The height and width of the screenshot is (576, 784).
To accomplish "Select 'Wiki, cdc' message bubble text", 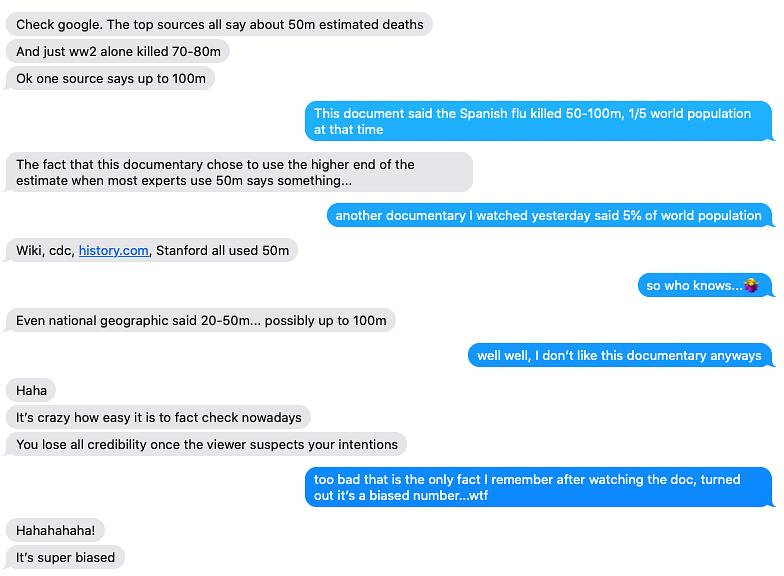I will coord(152,250).
